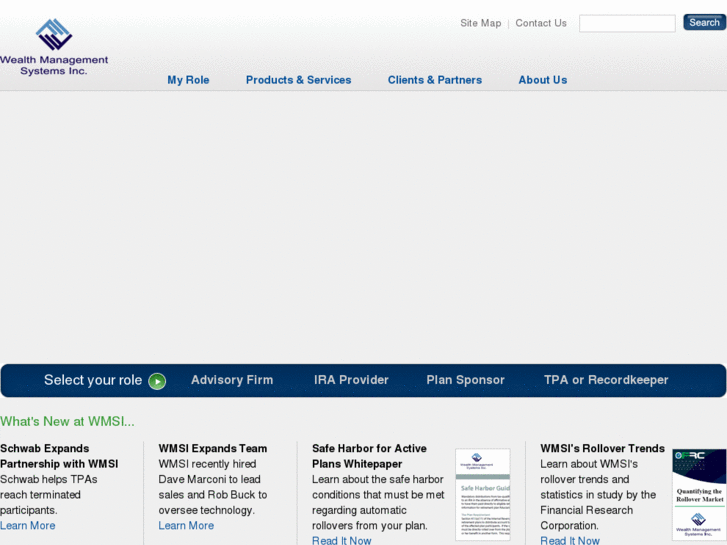Viewport: 727px width, 545px height.
Task: Select the TPA or Recordkeeper role
Action: [x=606, y=380]
